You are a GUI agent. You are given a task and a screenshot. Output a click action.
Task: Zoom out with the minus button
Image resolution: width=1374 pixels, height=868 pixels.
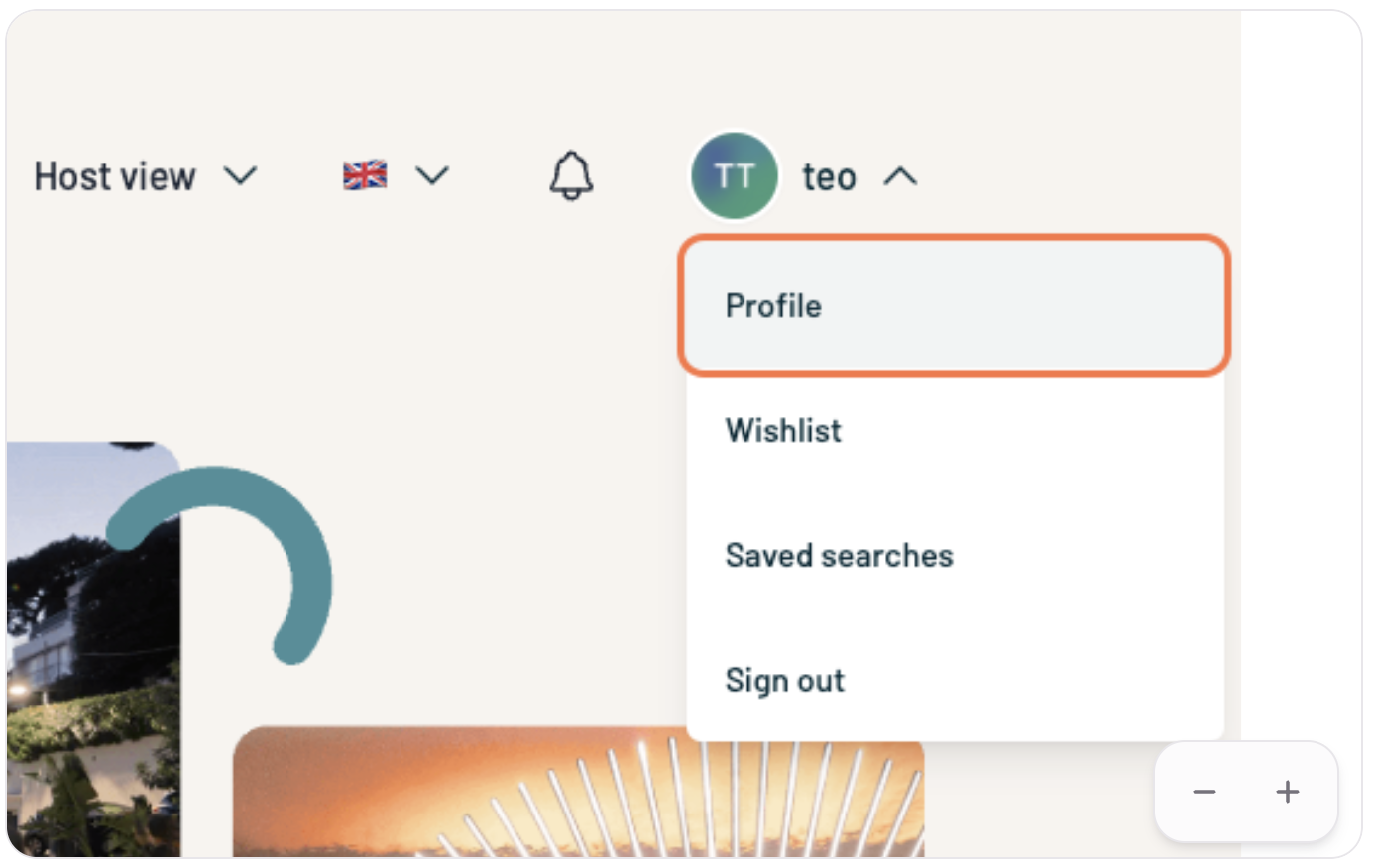tap(1204, 792)
